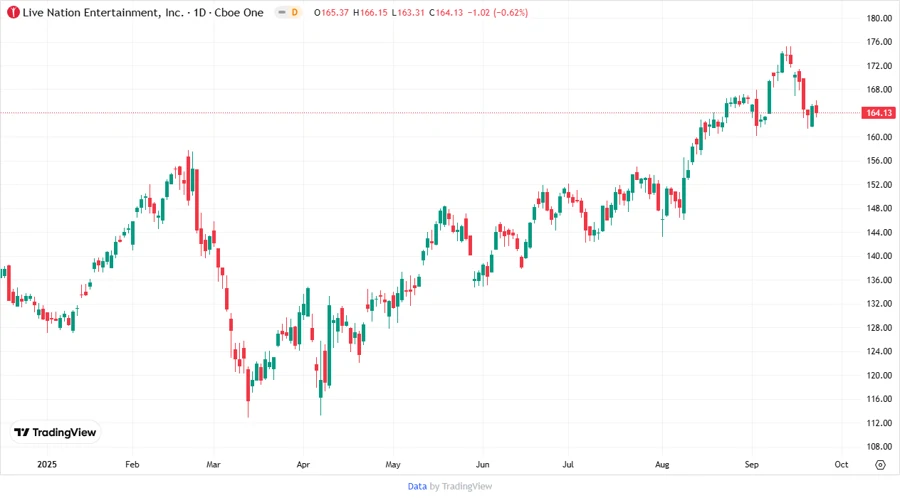Click the May label on time axis

click(x=393, y=465)
